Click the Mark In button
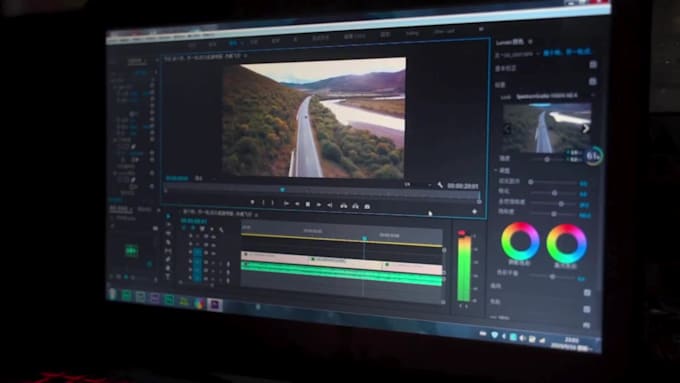The height and width of the screenshot is (383, 680). (x=263, y=203)
